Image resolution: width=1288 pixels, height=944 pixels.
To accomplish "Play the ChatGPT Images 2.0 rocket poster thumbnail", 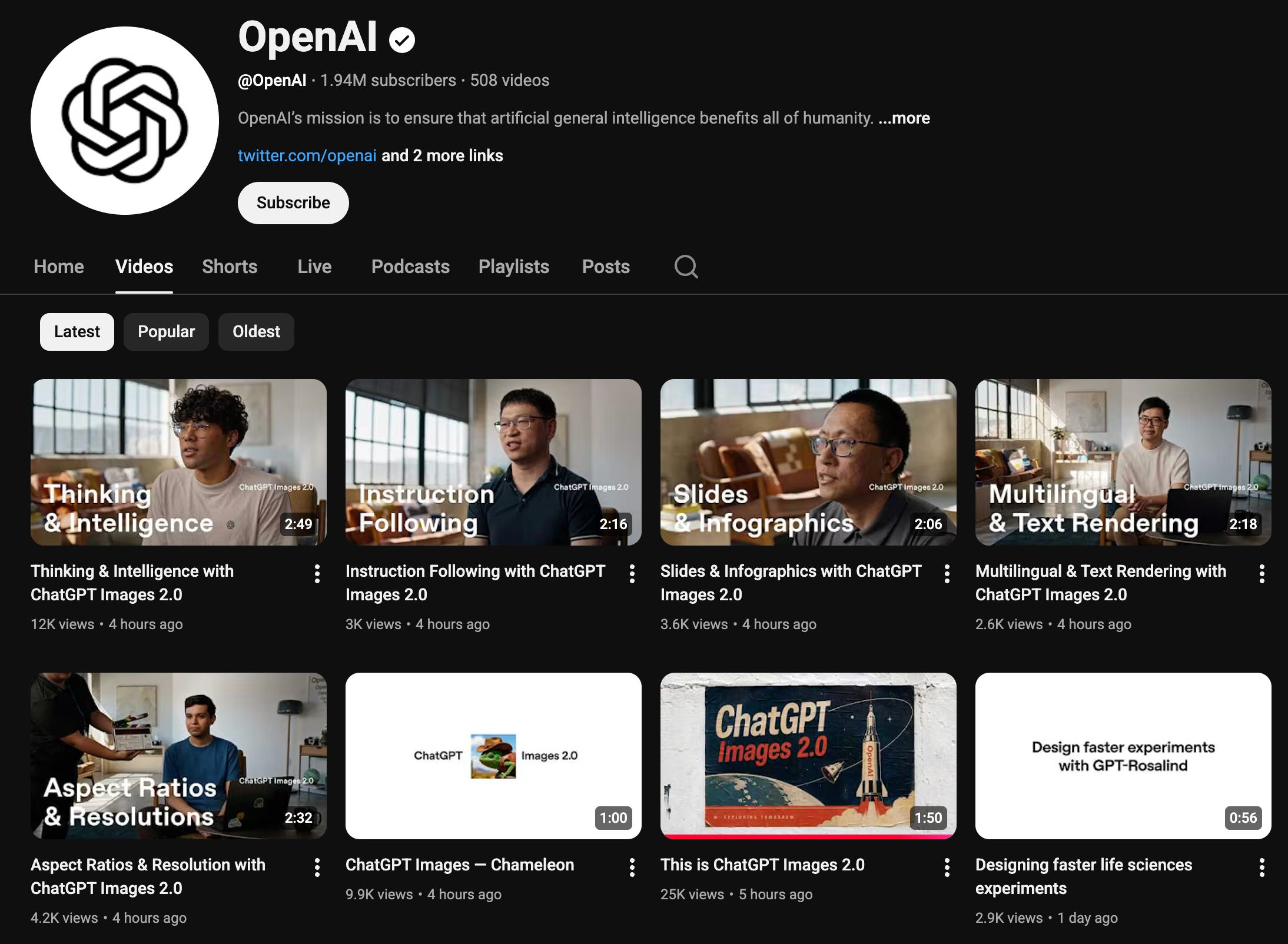I will pyautogui.click(x=808, y=755).
